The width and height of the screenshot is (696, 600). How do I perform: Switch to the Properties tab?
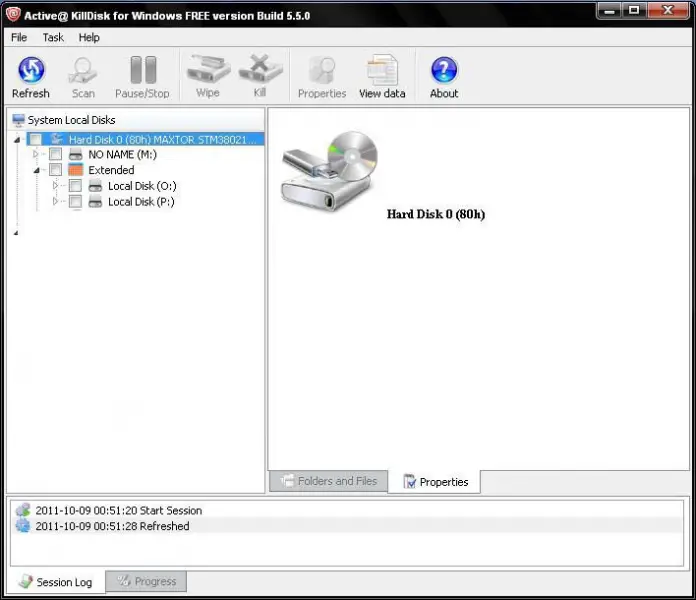[x=435, y=482]
